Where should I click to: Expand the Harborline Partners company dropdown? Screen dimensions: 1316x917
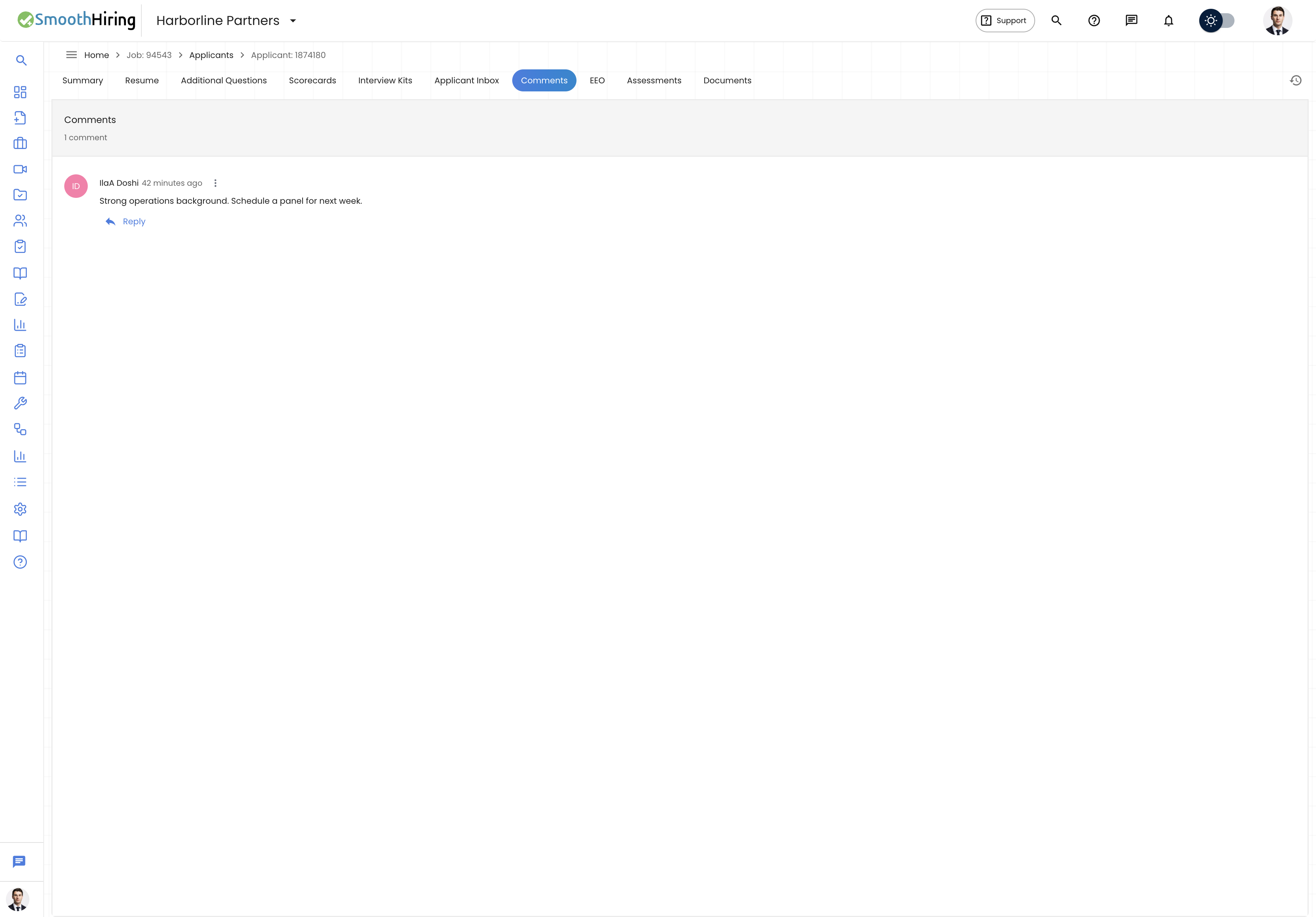[293, 21]
